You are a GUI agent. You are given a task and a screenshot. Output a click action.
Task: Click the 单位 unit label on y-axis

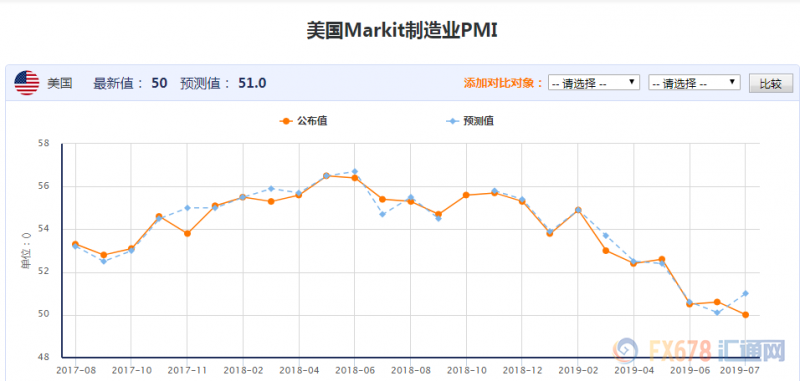(x=26, y=250)
